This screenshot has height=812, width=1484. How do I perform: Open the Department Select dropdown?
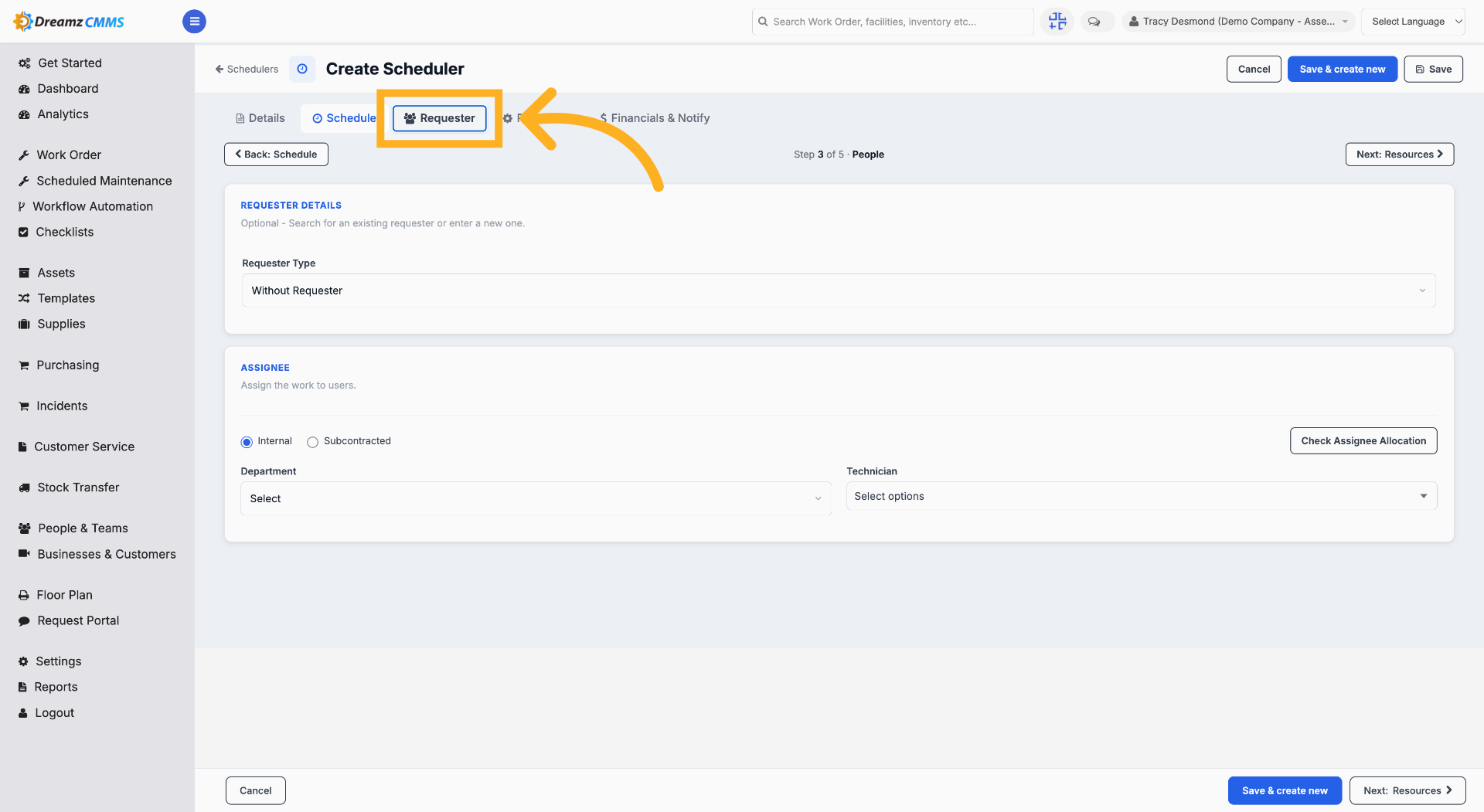536,498
